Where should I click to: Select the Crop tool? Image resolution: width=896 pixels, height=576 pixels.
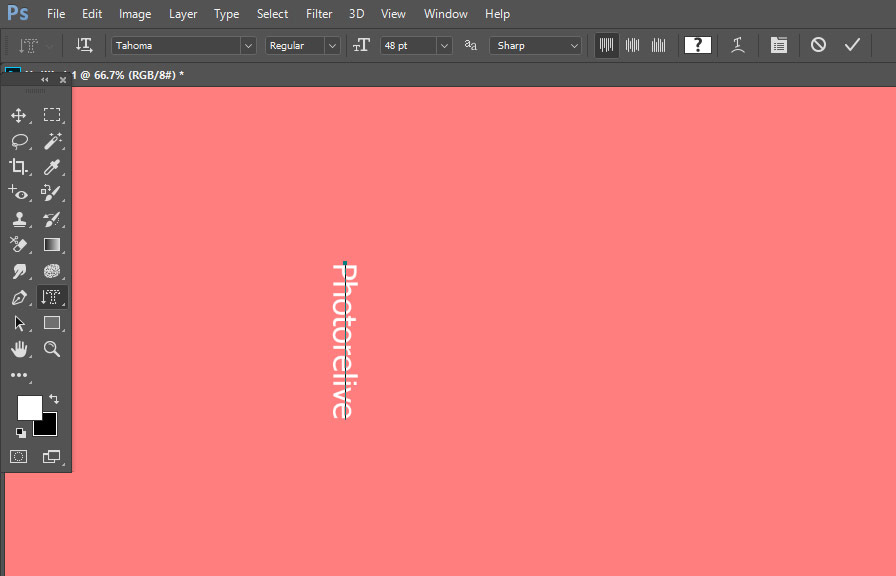19,167
